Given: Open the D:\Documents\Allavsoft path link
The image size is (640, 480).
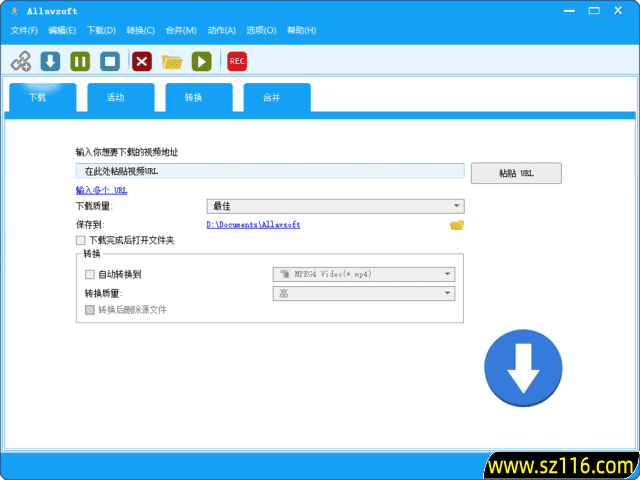Looking at the screenshot, I should point(253,225).
